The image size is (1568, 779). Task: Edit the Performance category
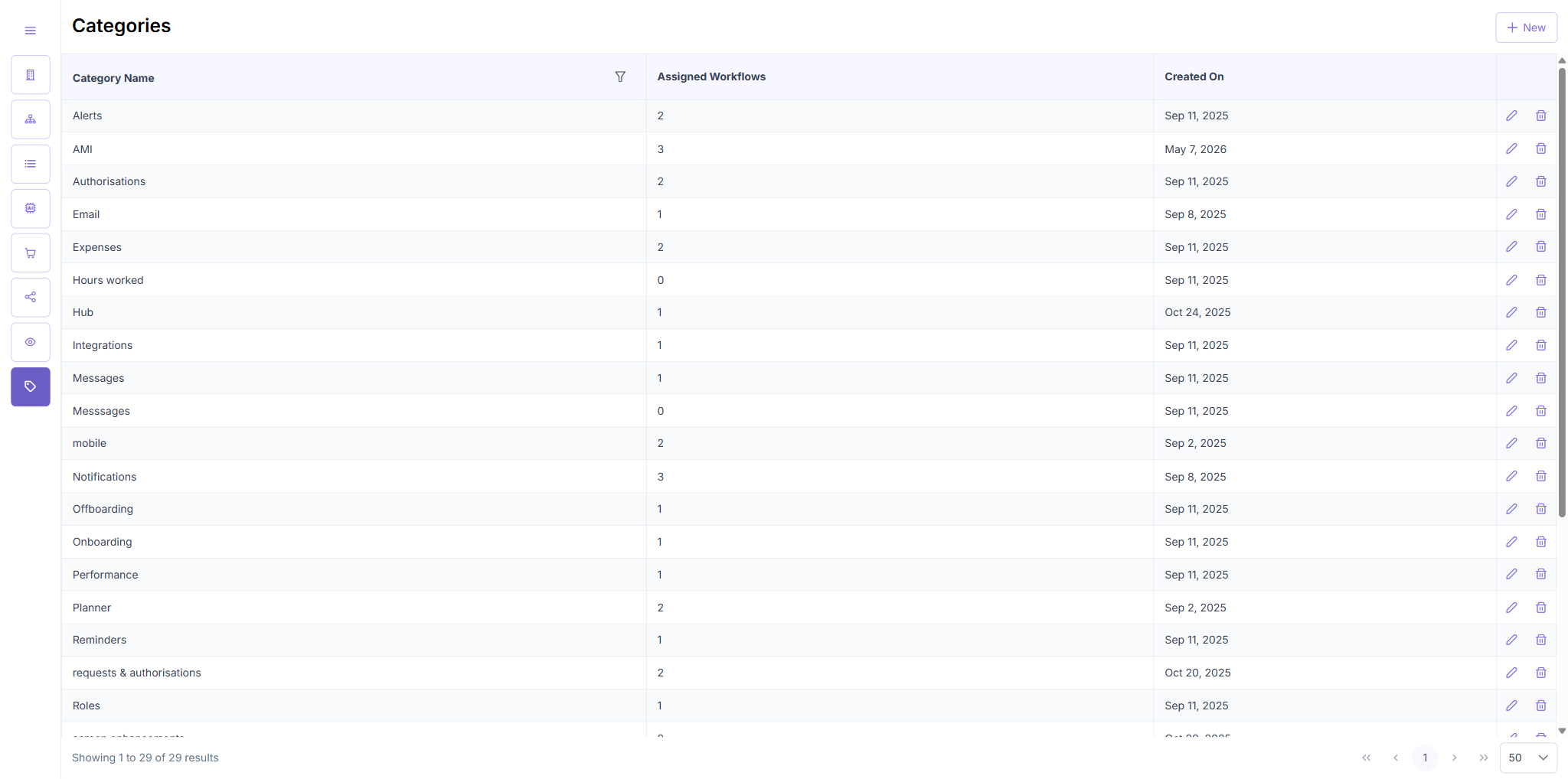click(x=1511, y=574)
